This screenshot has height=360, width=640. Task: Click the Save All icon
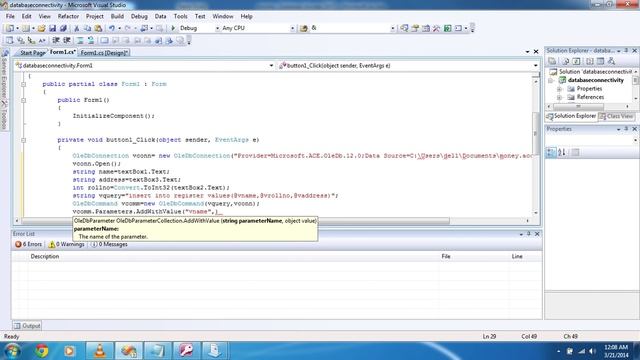63,28
